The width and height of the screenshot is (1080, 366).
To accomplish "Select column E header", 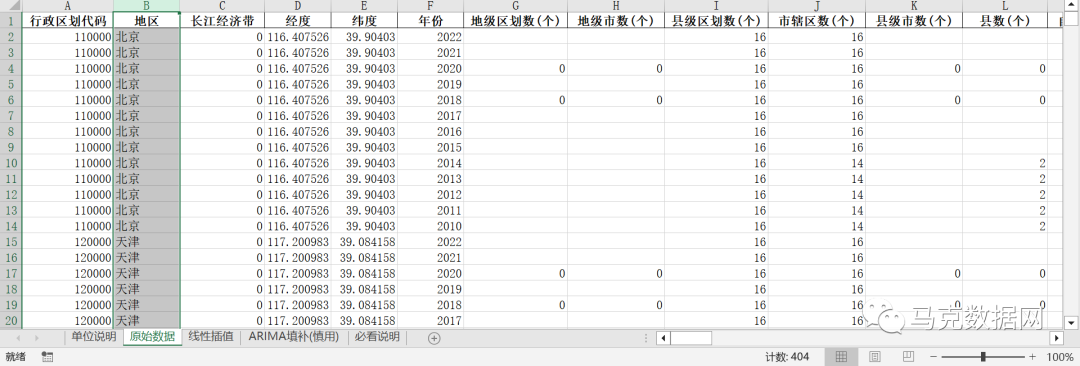I will click(364, 6).
